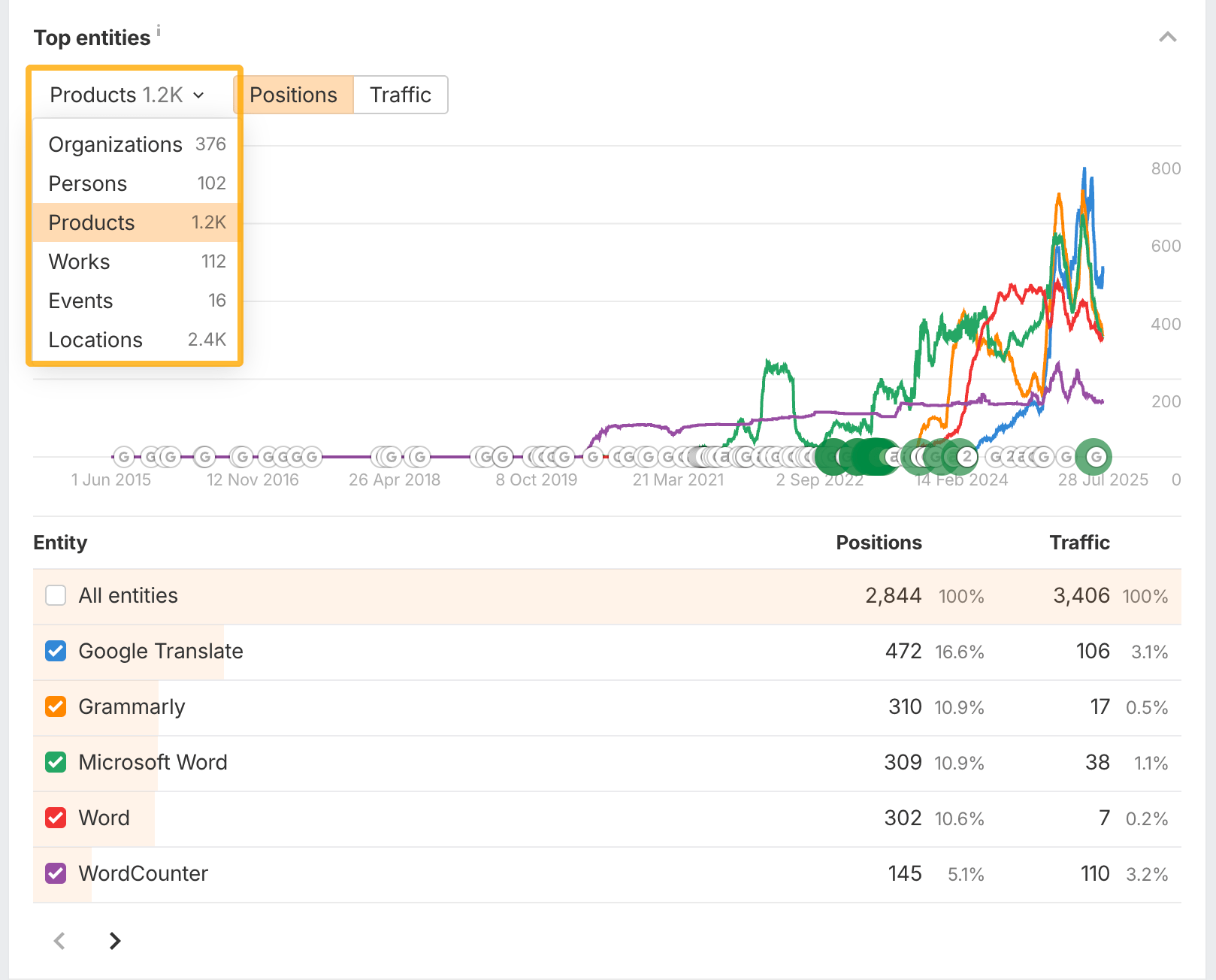Screen dimensions: 1216x980
Task: Collapse the Top entities panel chevron
Action: 1167,37
